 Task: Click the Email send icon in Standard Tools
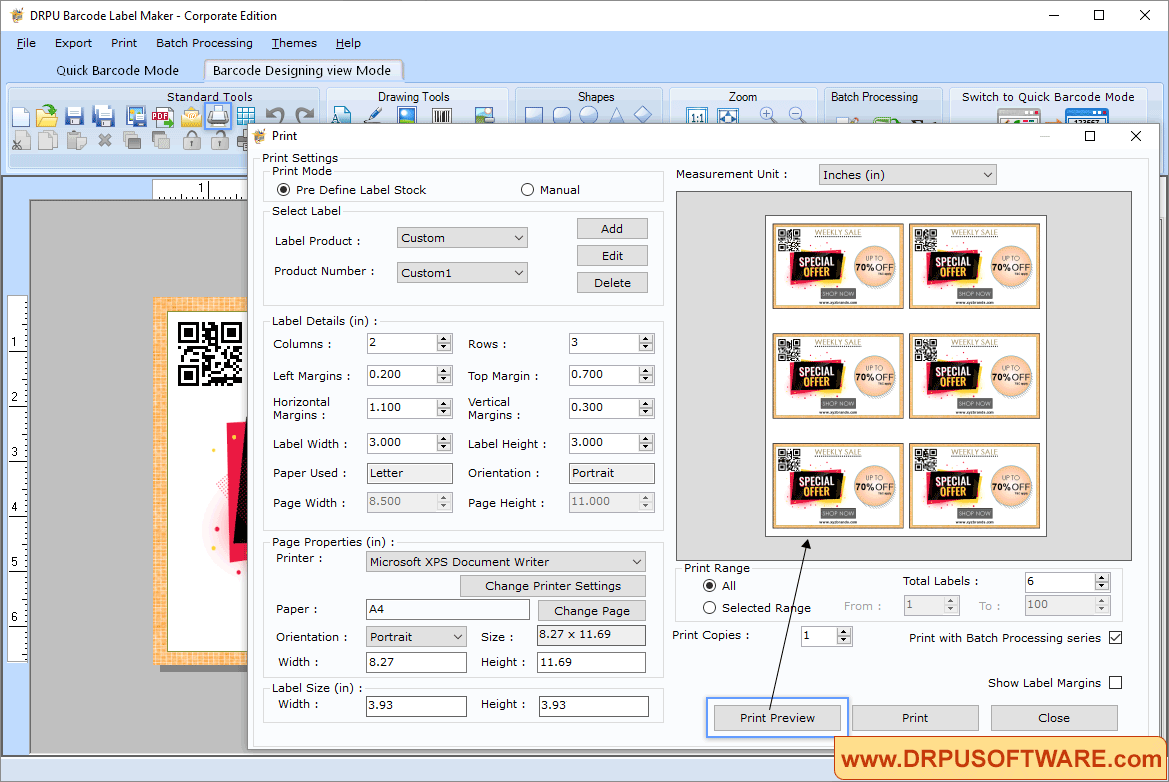pos(191,115)
